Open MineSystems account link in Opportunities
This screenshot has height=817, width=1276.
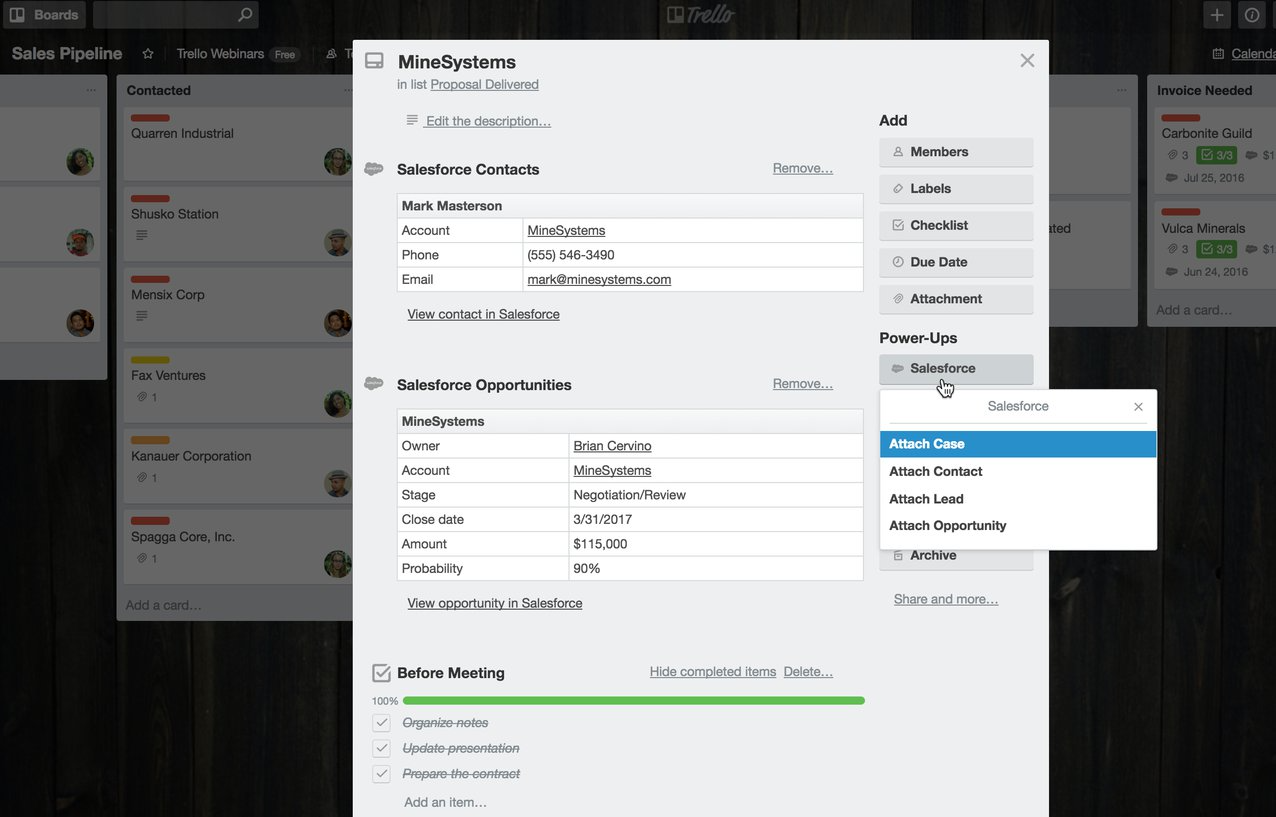pos(612,470)
